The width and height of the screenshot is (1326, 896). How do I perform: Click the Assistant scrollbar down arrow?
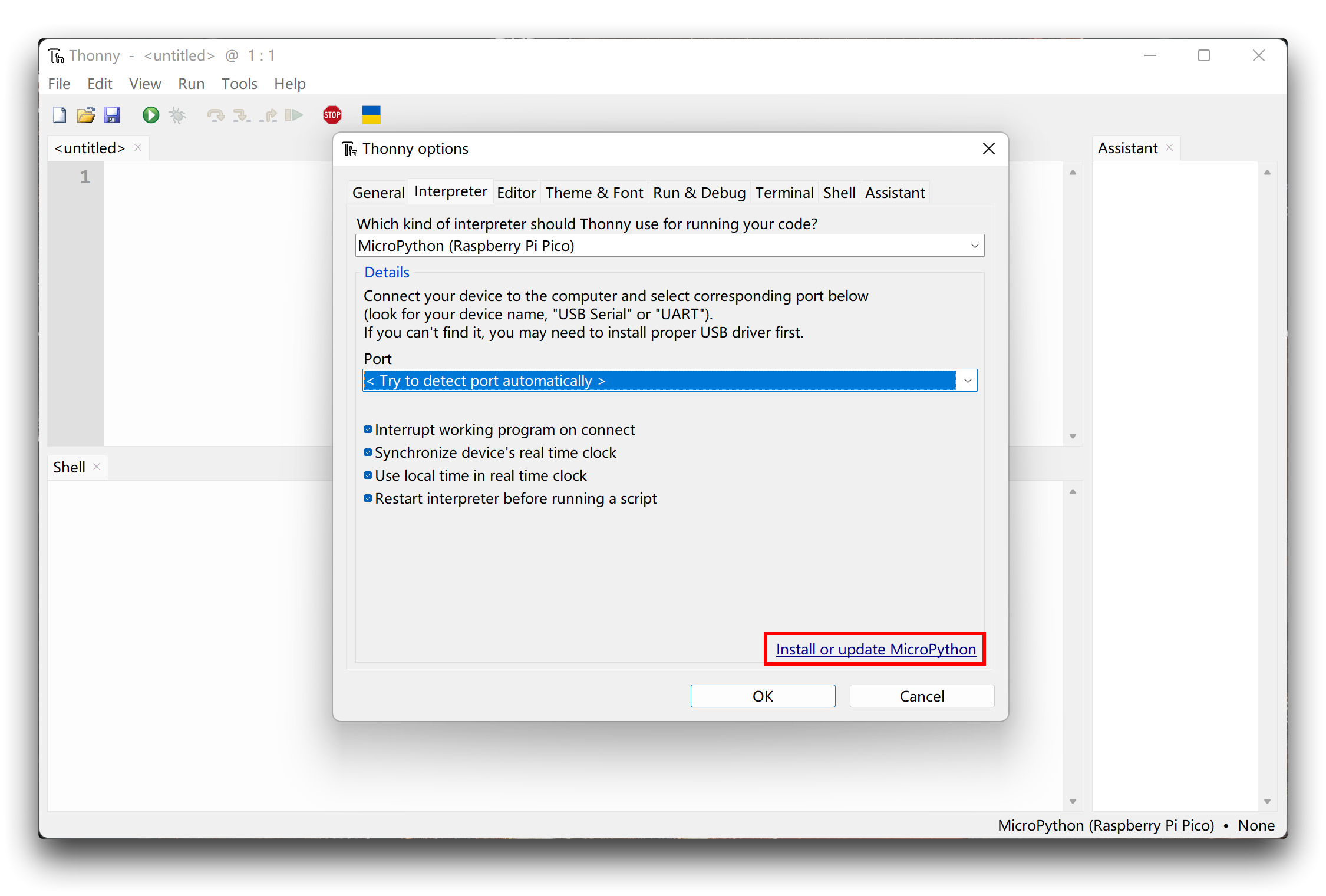click(x=1267, y=801)
